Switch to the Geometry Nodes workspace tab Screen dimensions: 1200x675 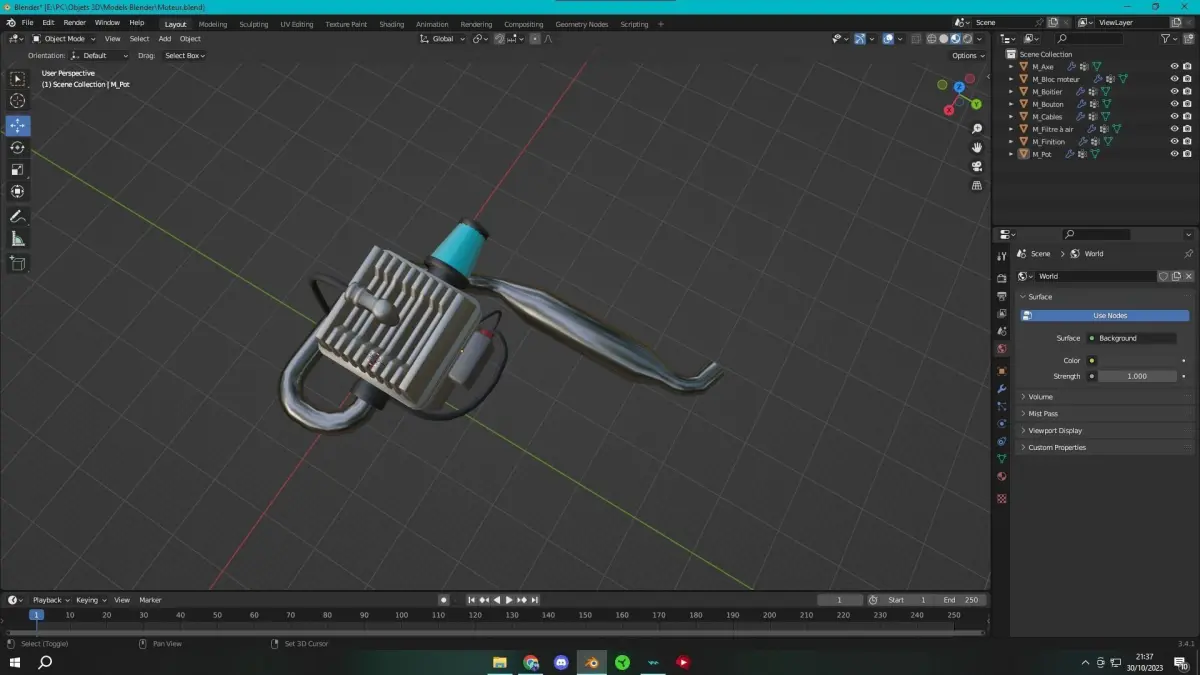pyautogui.click(x=581, y=24)
